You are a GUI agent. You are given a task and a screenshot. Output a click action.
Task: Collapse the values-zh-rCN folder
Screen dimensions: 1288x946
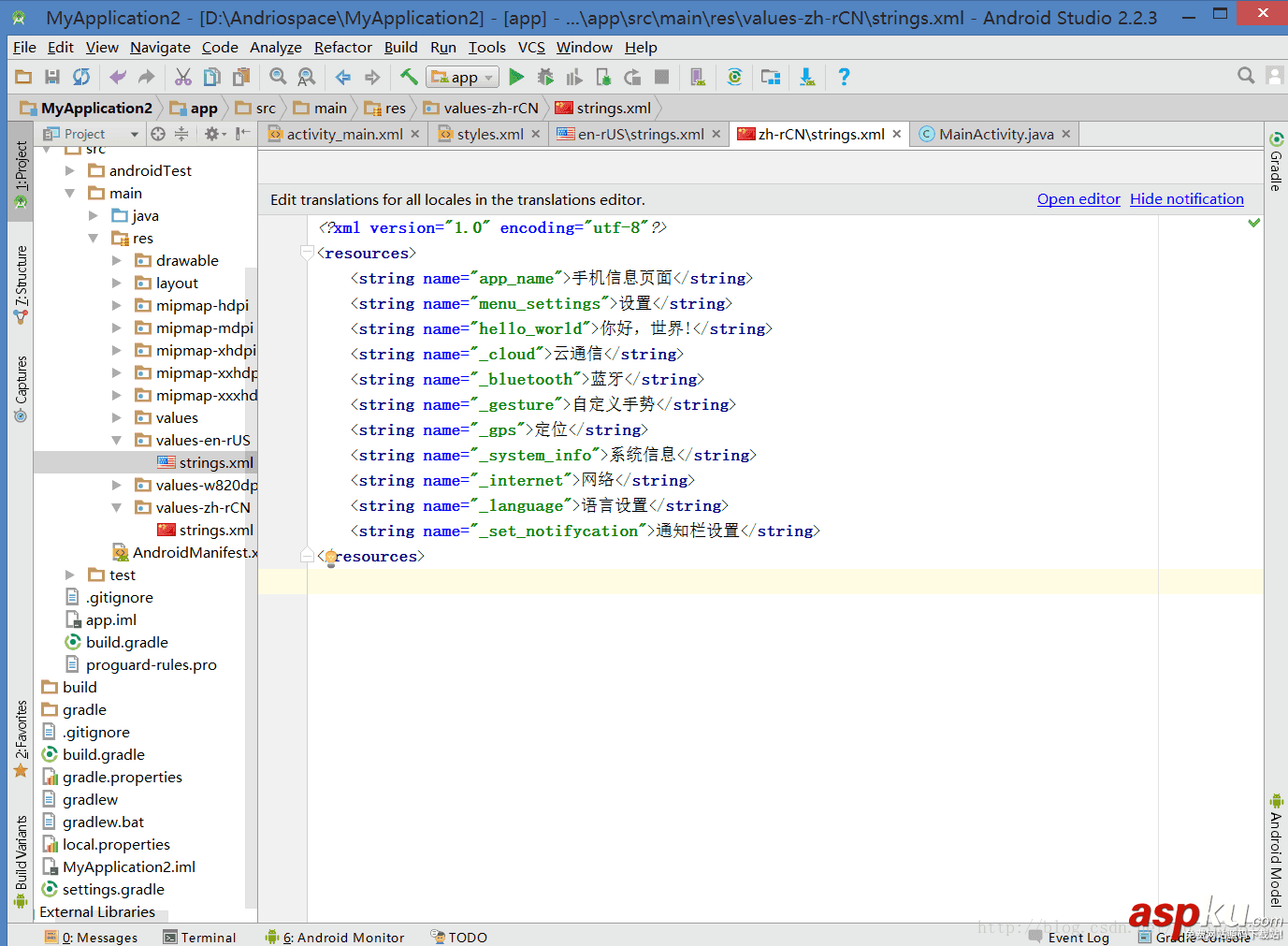[x=117, y=508]
